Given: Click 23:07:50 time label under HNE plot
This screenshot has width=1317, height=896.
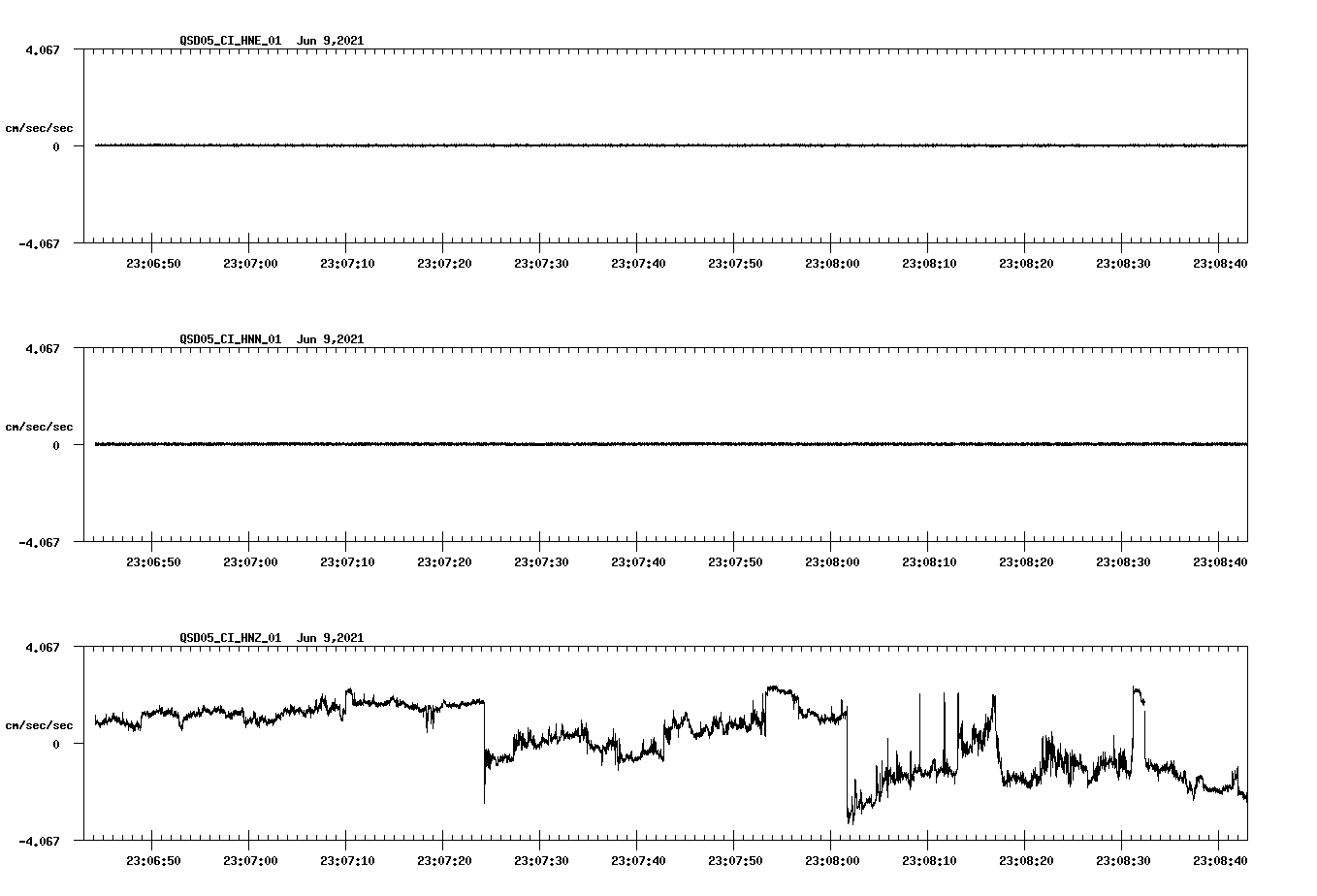Looking at the screenshot, I should pyautogui.click(x=735, y=264).
